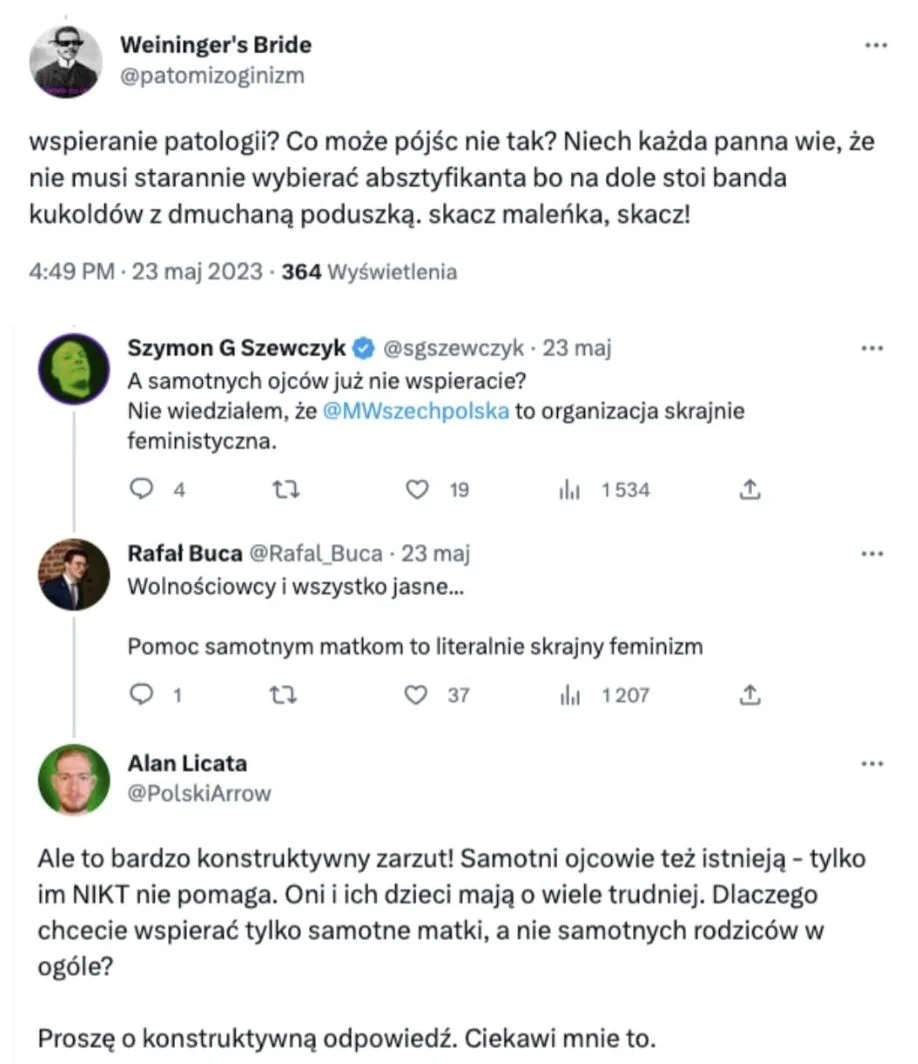Reply to Rafał Buca's tweet
The height and width of the screenshot is (1064, 918).
(x=141, y=694)
